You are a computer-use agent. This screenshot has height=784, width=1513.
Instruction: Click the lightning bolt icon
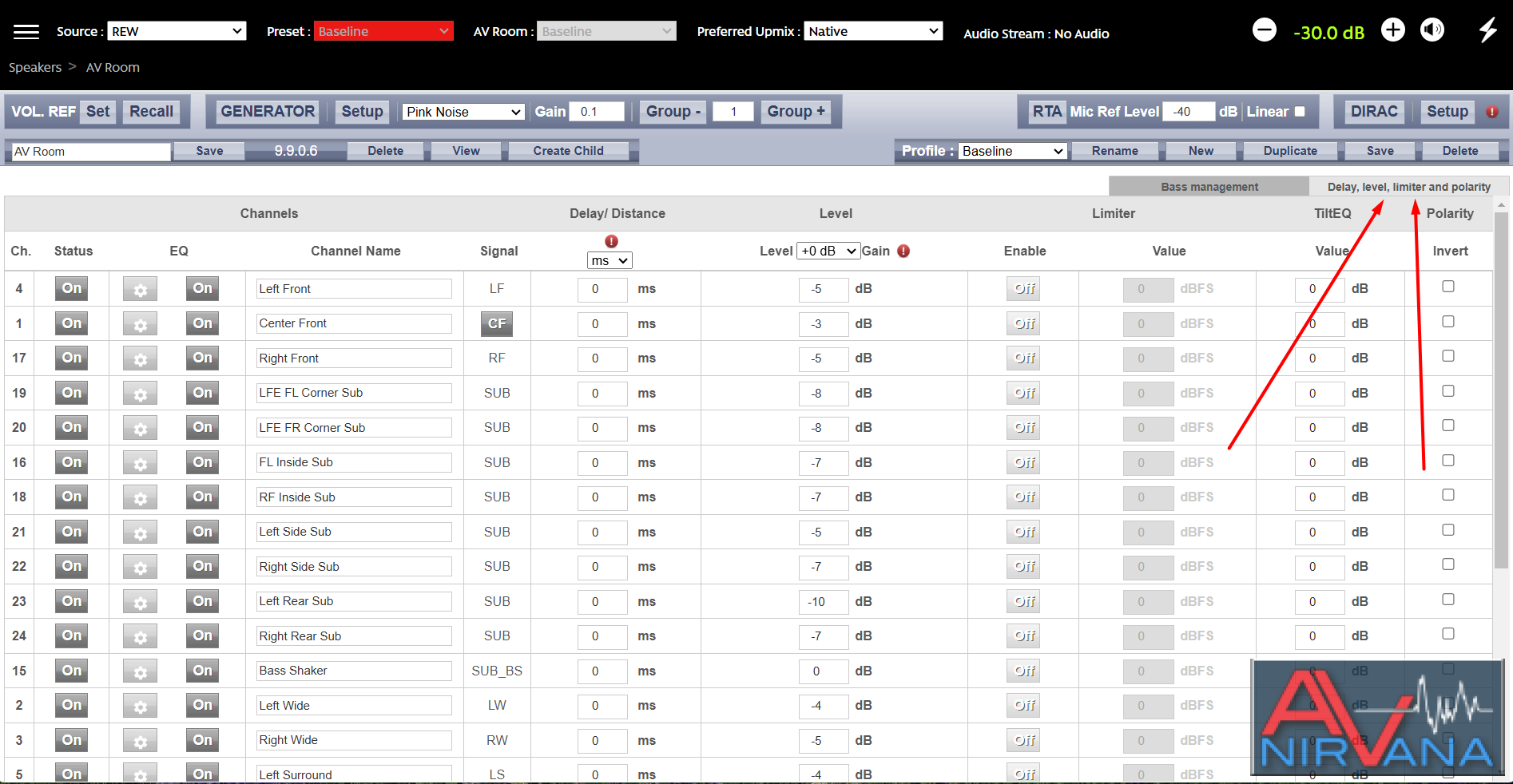(1487, 30)
